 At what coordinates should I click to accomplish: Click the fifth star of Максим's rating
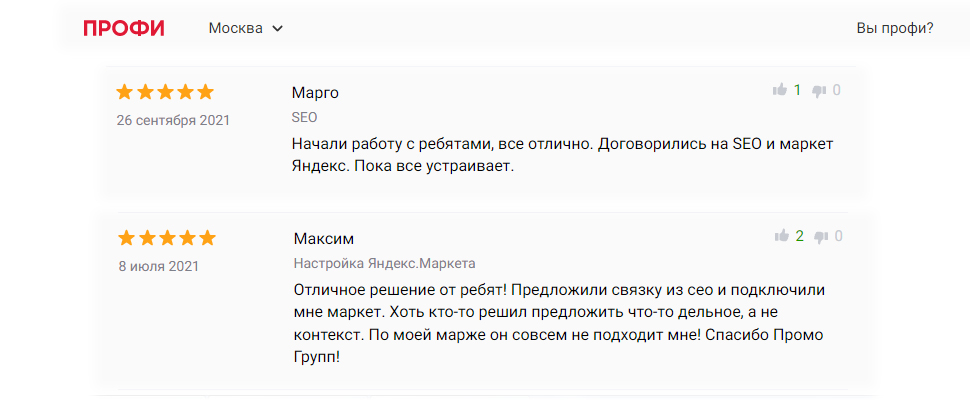click(207, 238)
